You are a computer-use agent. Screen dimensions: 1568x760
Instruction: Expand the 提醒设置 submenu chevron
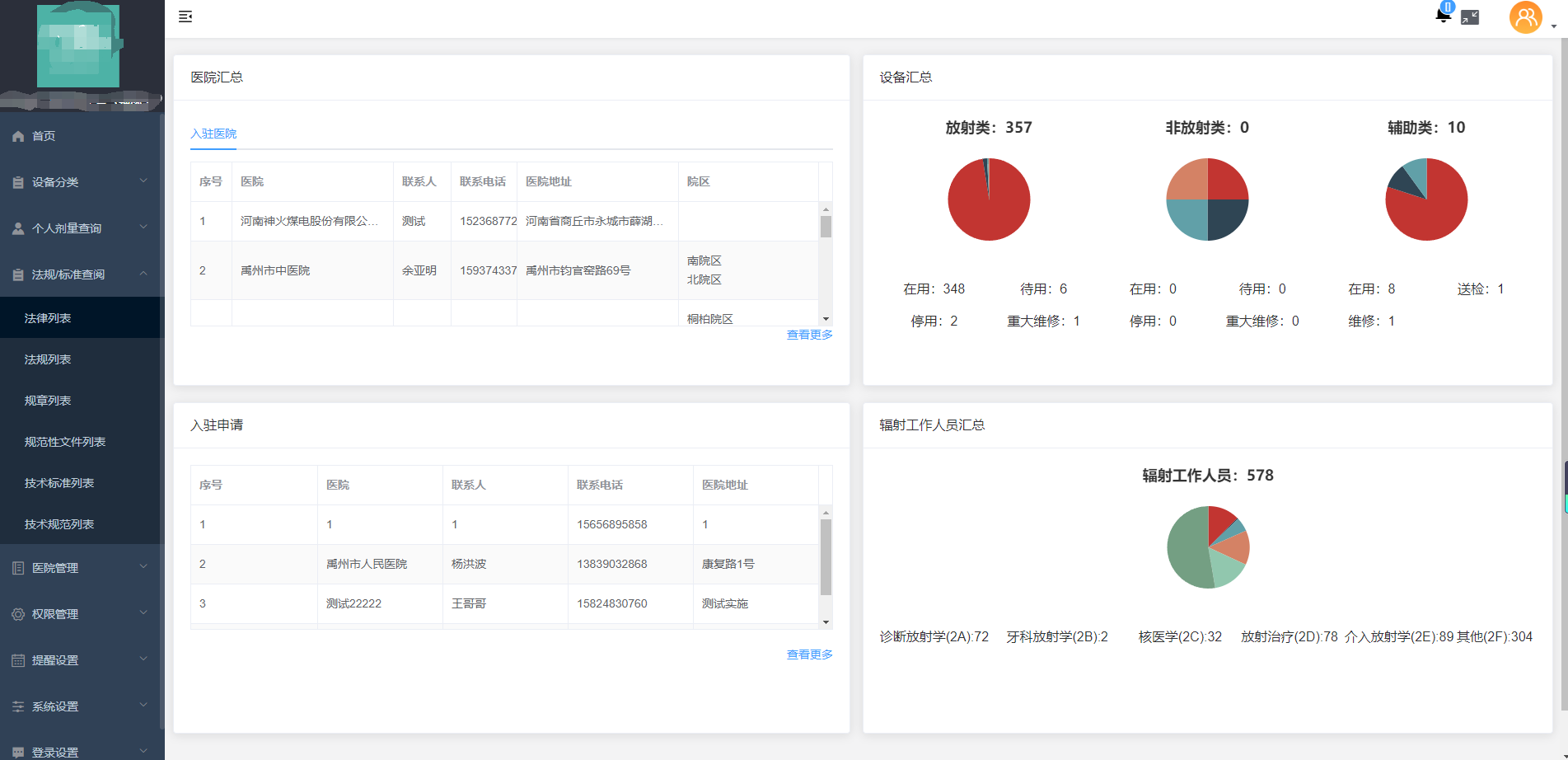[x=143, y=659]
